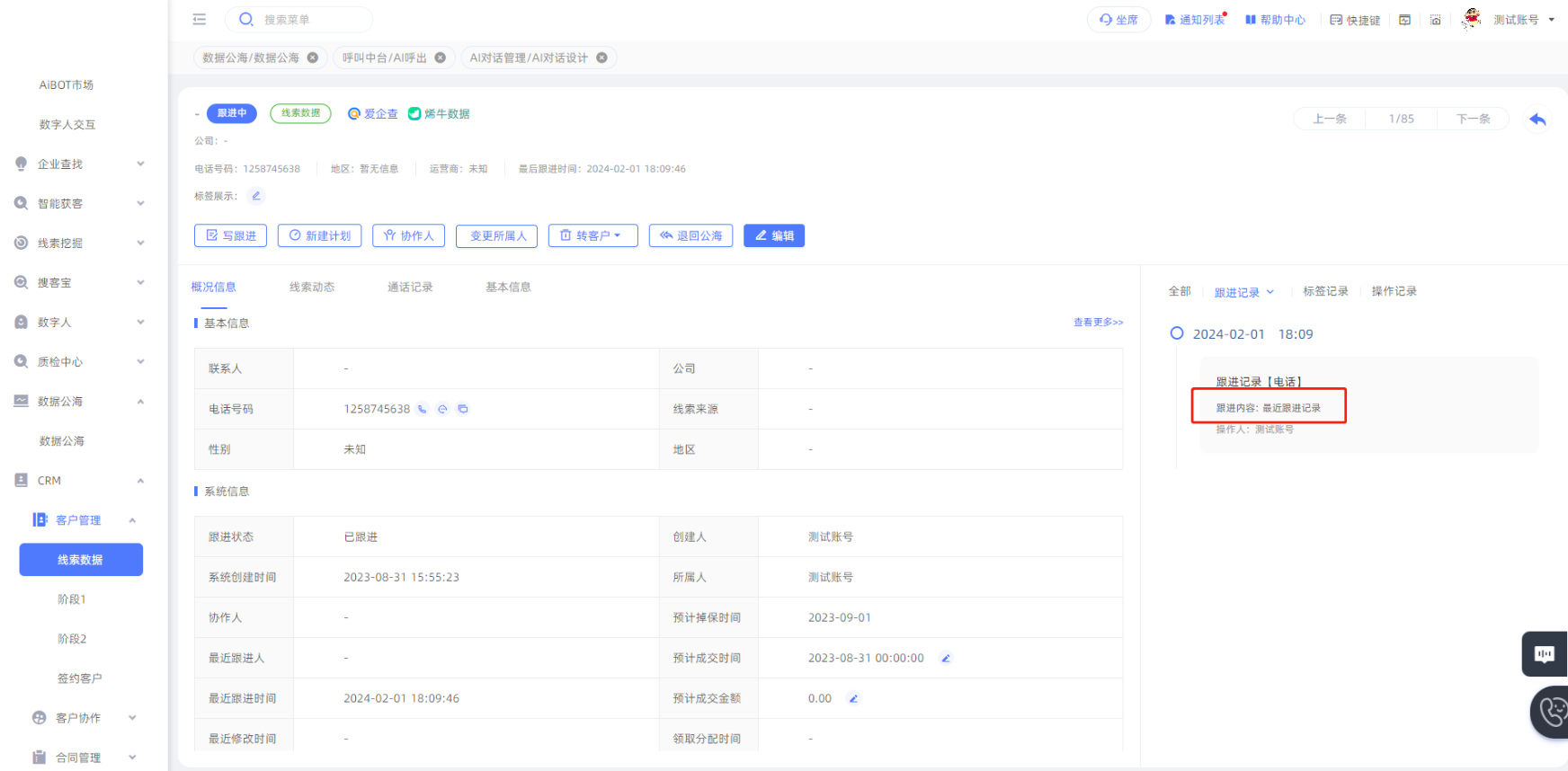
Task: Click the 搜索菜单 search field
Action: [310, 20]
